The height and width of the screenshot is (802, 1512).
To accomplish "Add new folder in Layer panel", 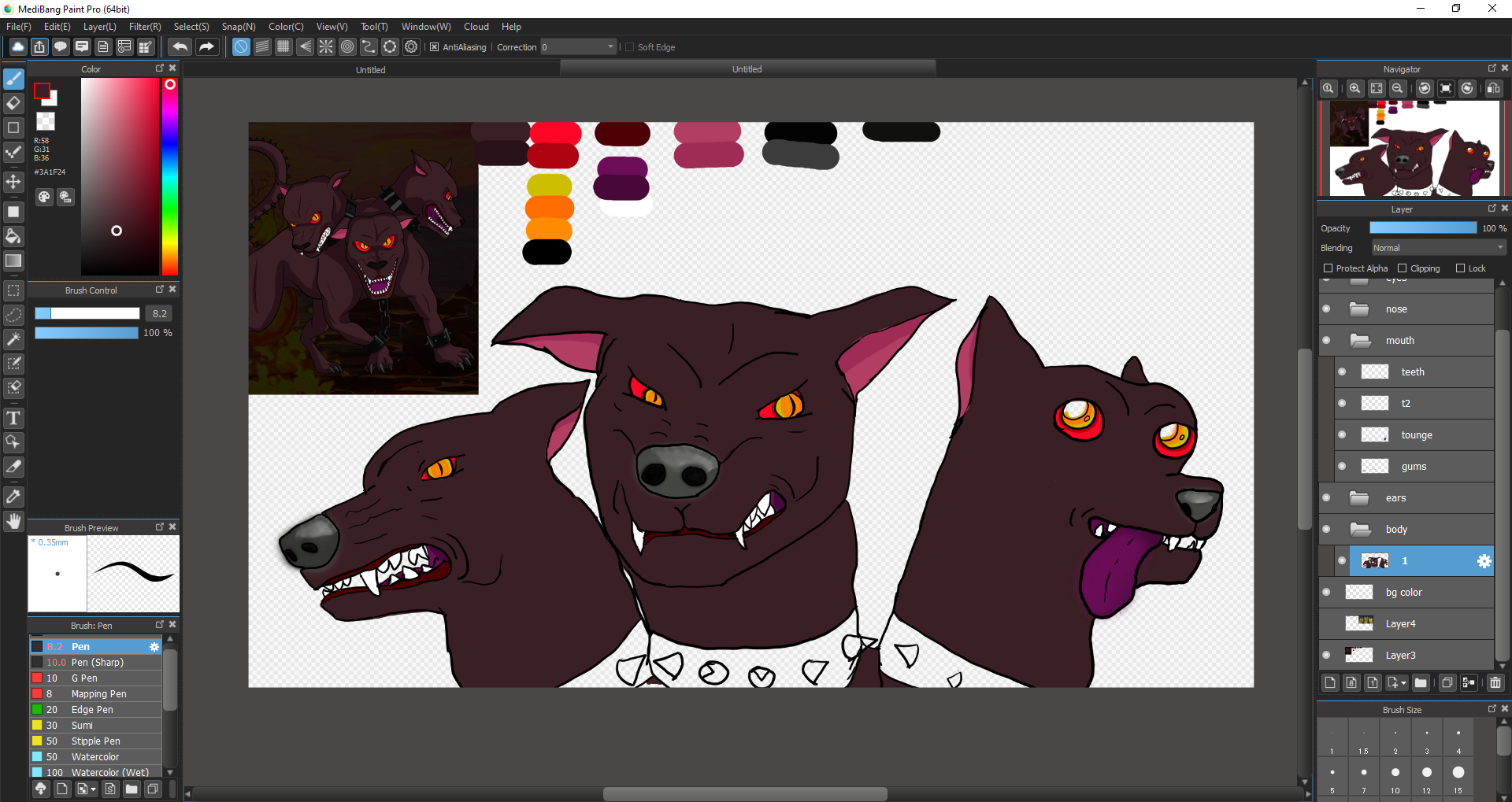I will click(x=1421, y=682).
